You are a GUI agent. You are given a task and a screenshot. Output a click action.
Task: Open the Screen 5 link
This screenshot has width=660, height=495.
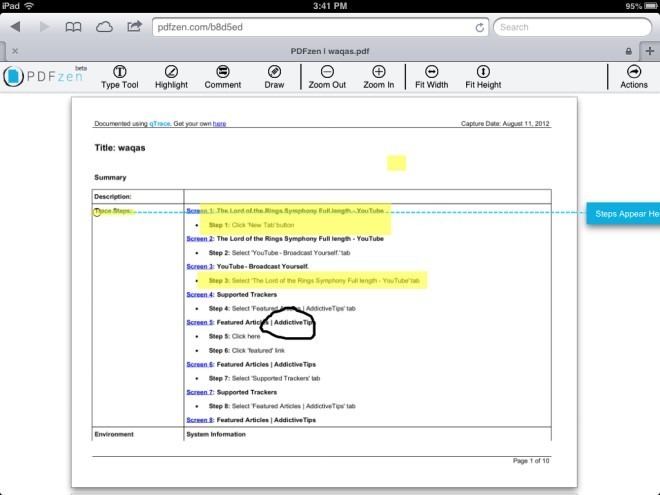coord(200,322)
